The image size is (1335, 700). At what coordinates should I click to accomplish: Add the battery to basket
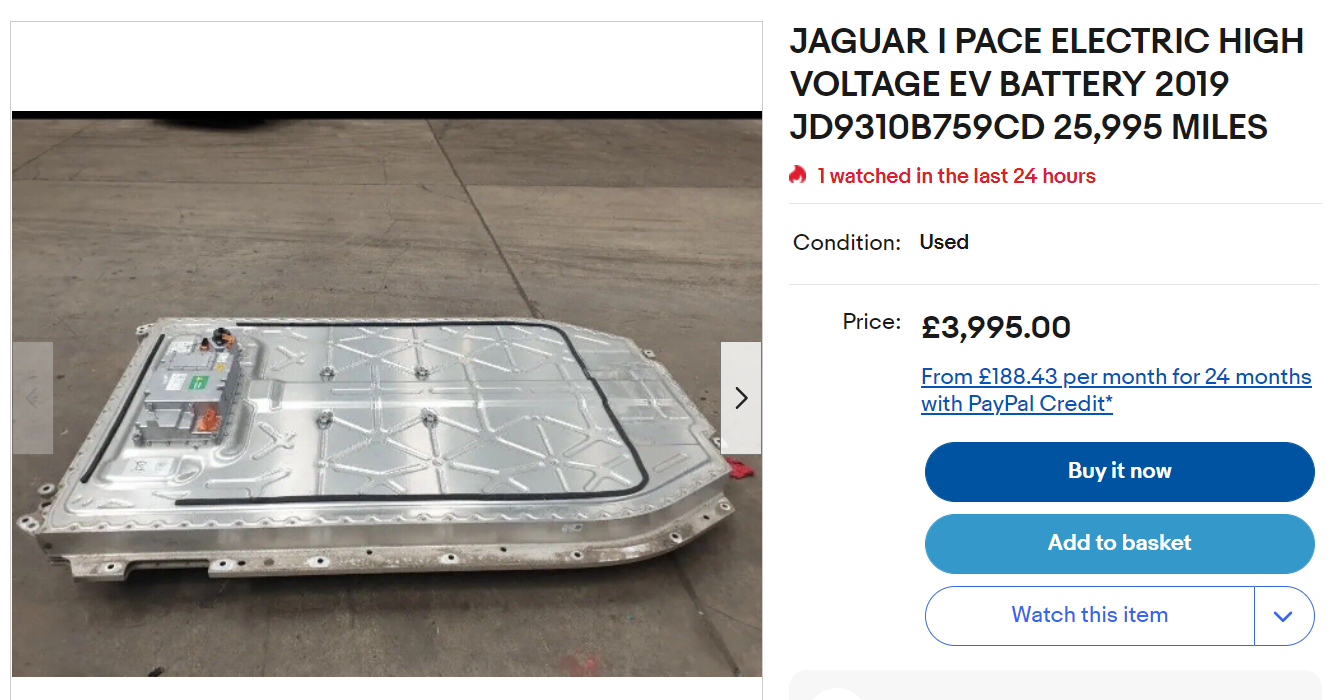pos(1119,543)
